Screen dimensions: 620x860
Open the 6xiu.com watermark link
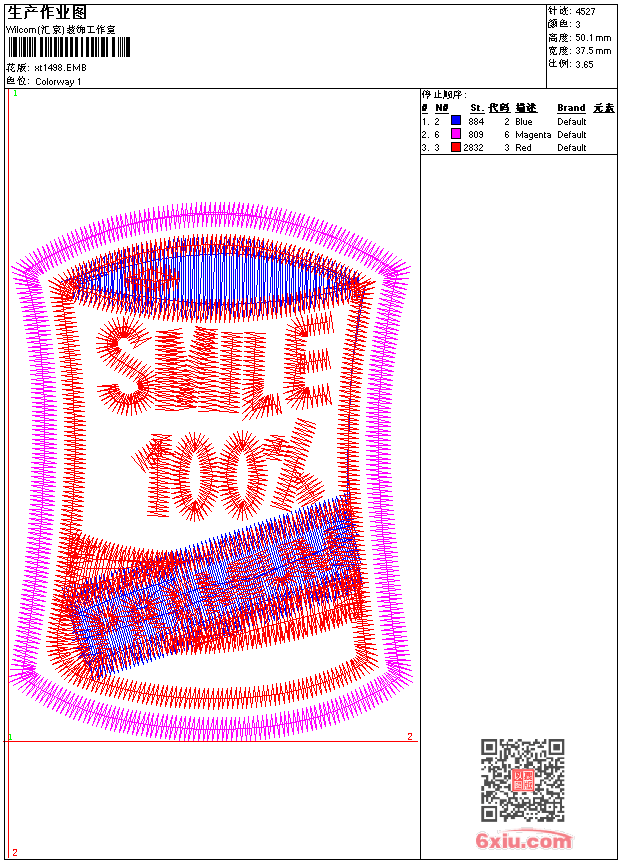click(x=524, y=842)
